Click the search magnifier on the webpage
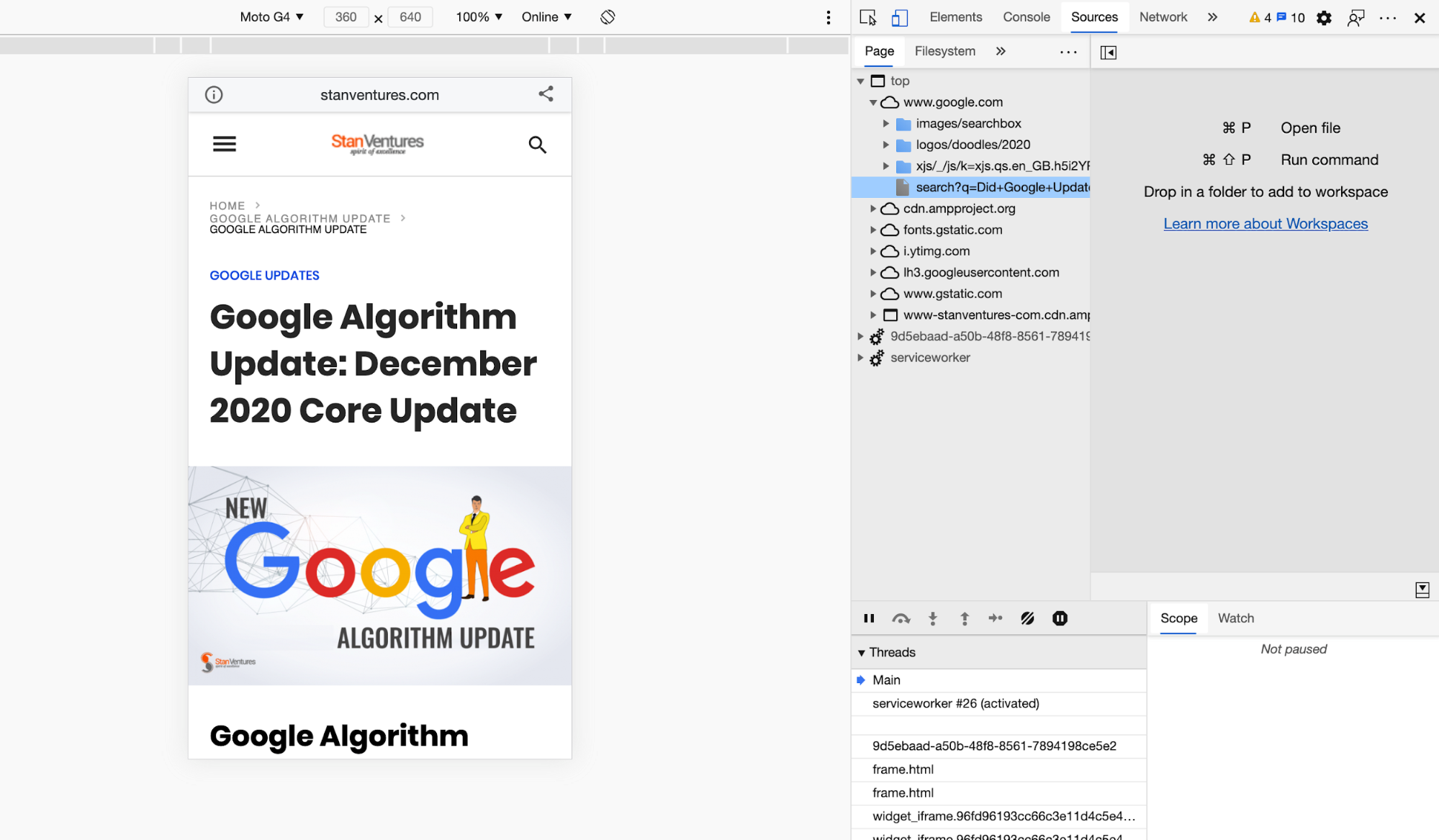Image resolution: width=1439 pixels, height=840 pixels. [538, 145]
